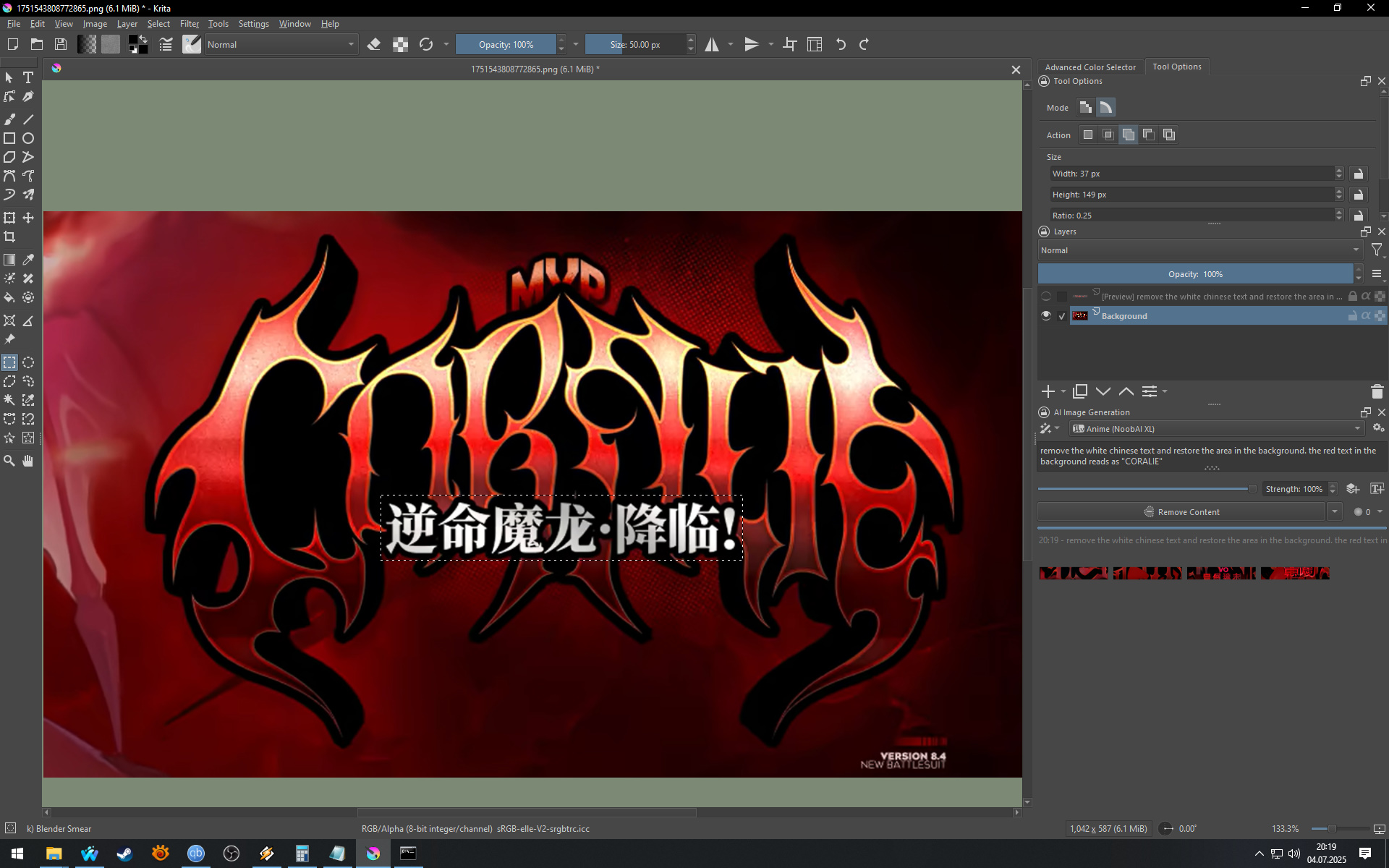Open the layer properties dropdown arrow

click(1165, 391)
